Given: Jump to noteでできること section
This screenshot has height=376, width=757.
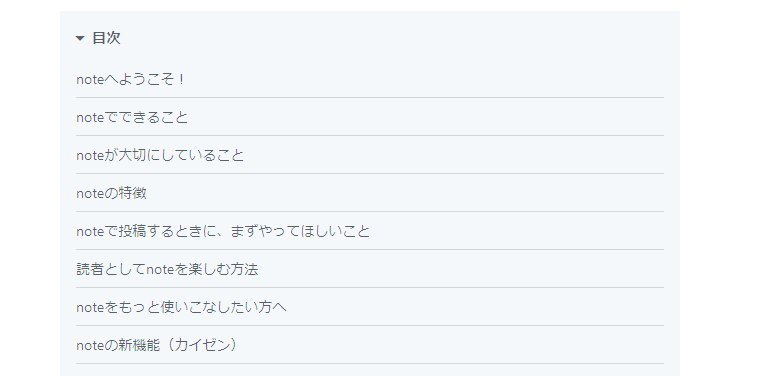Looking at the screenshot, I should pyautogui.click(x=132, y=117).
